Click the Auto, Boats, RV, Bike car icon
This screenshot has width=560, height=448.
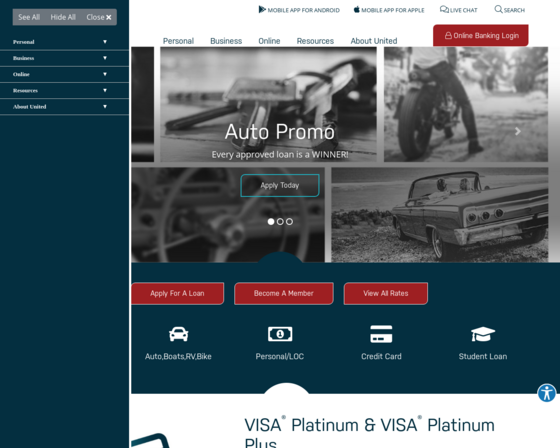point(178,334)
